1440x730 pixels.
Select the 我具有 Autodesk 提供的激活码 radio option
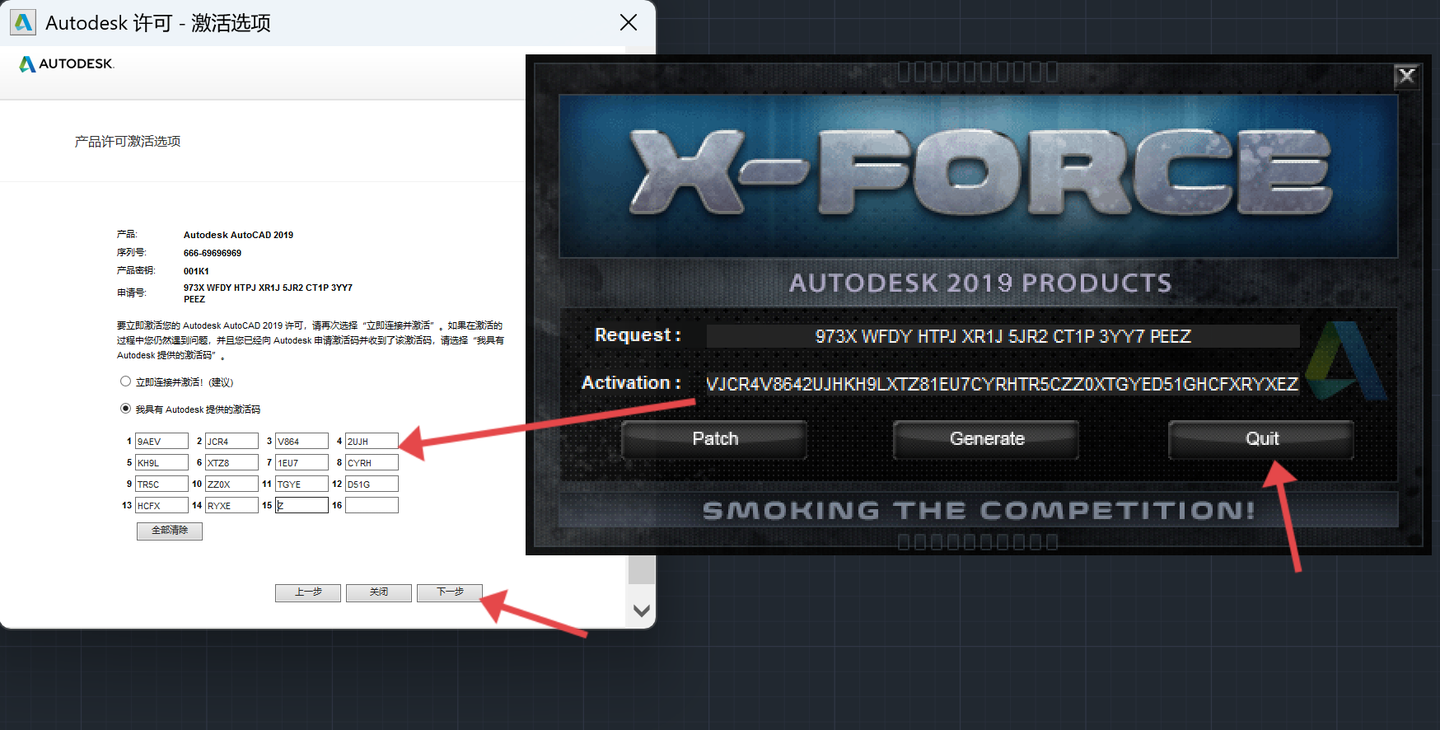(125, 408)
